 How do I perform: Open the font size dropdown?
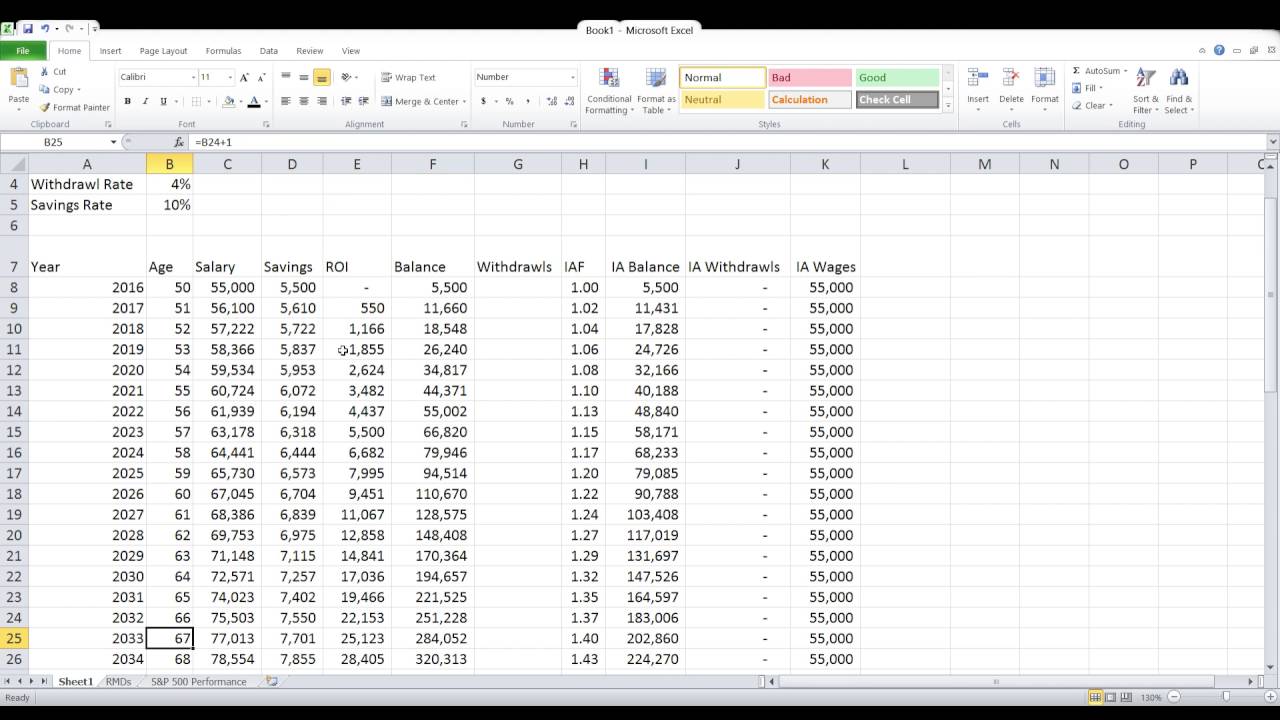pyautogui.click(x=230, y=77)
